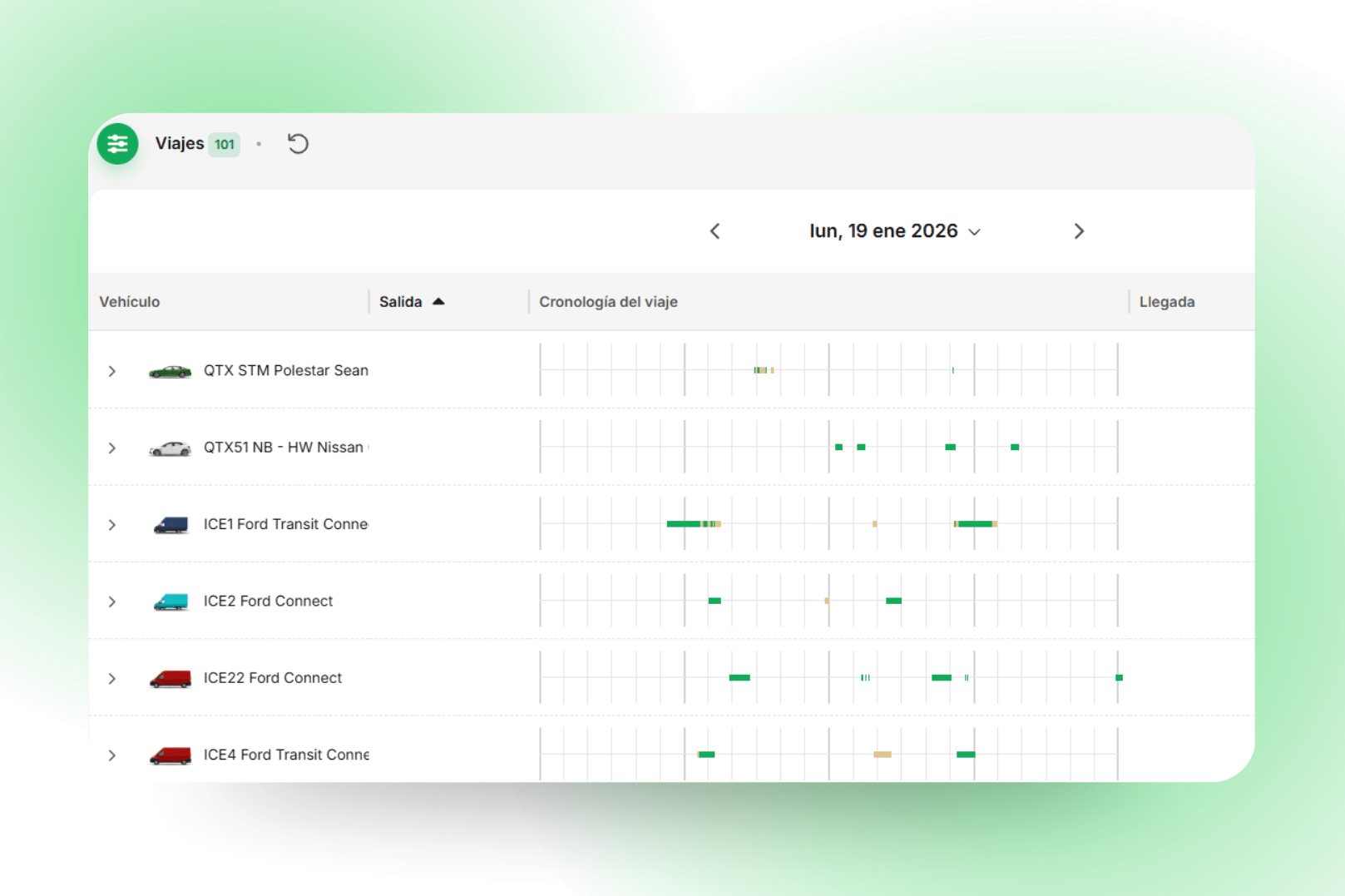Click the red ICE22 Ford Connect van icon

[171, 679]
